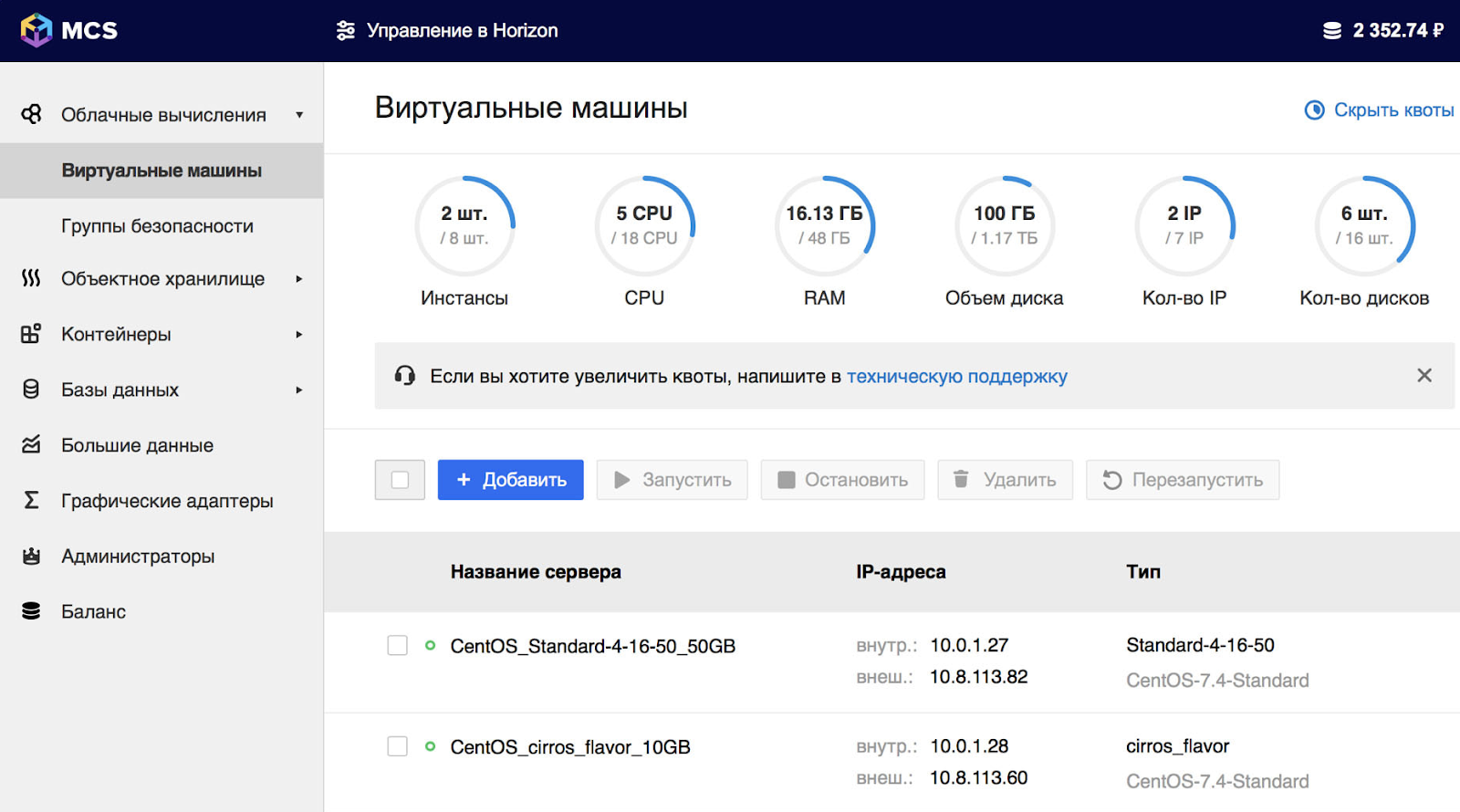The width and height of the screenshot is (1460, 812).
Task: Open server CentOS_cirros_flavor_10GB
Action: [570, 747]
